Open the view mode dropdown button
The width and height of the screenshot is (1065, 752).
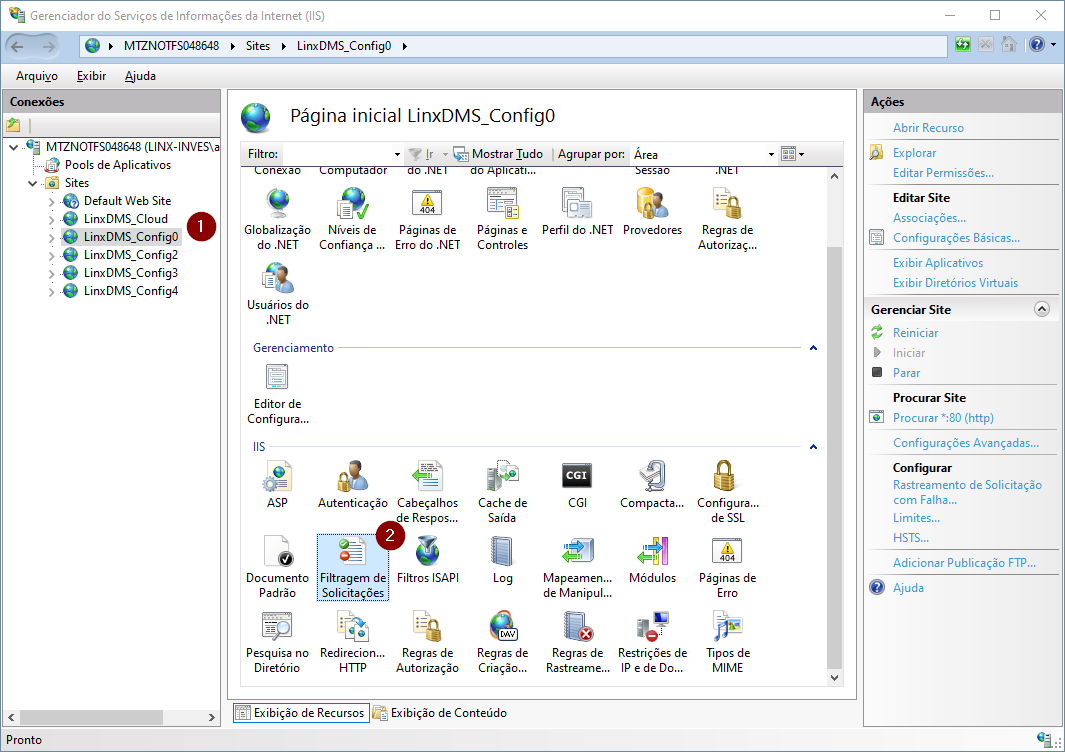coord(792,154)
